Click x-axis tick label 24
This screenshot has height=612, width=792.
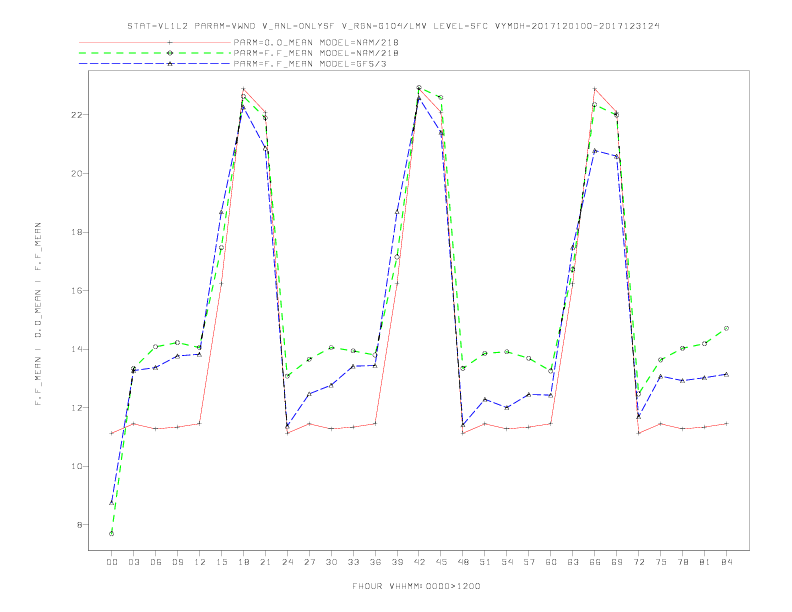[x=287, y=562]
